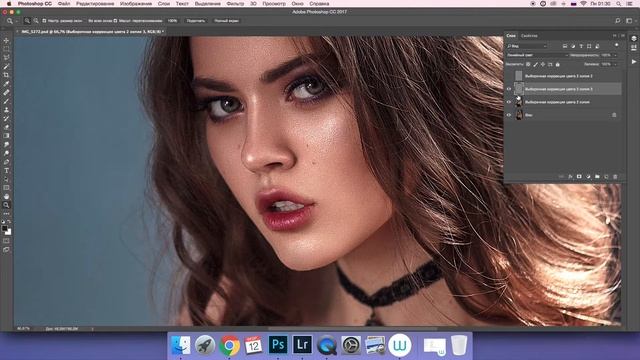Select the Pen tool
640x360 pixels.
[6, 162]
